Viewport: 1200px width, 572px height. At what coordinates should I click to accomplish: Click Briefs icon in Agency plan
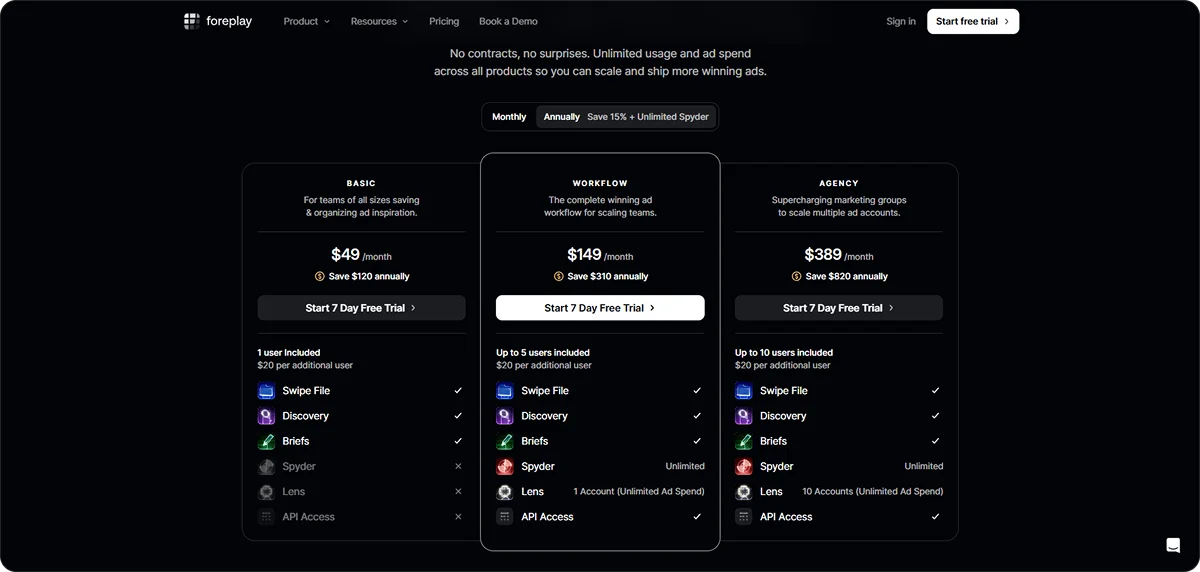pos(744,441)
